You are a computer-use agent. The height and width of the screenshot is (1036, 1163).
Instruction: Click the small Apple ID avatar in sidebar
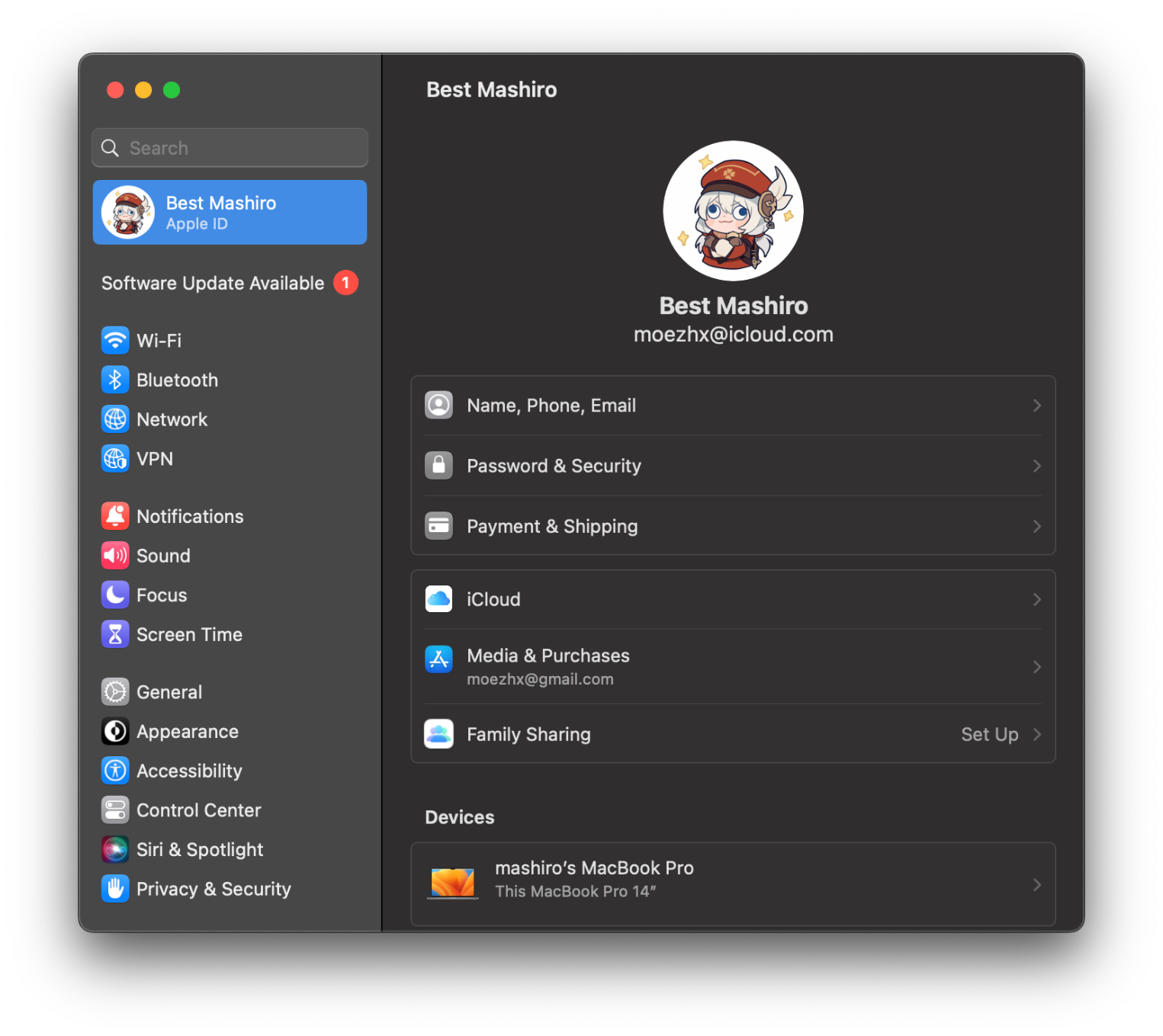coord(128,213)
